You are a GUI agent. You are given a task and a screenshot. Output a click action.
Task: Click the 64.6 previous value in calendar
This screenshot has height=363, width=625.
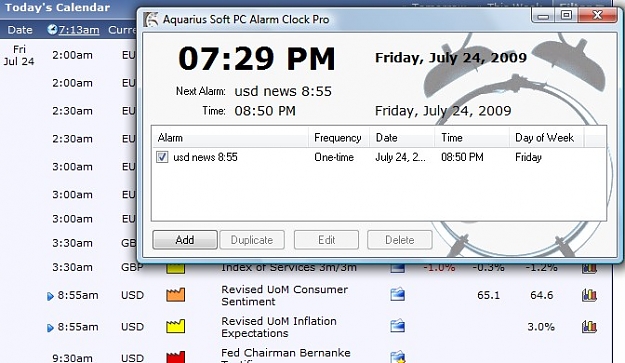tap(542, 295)
